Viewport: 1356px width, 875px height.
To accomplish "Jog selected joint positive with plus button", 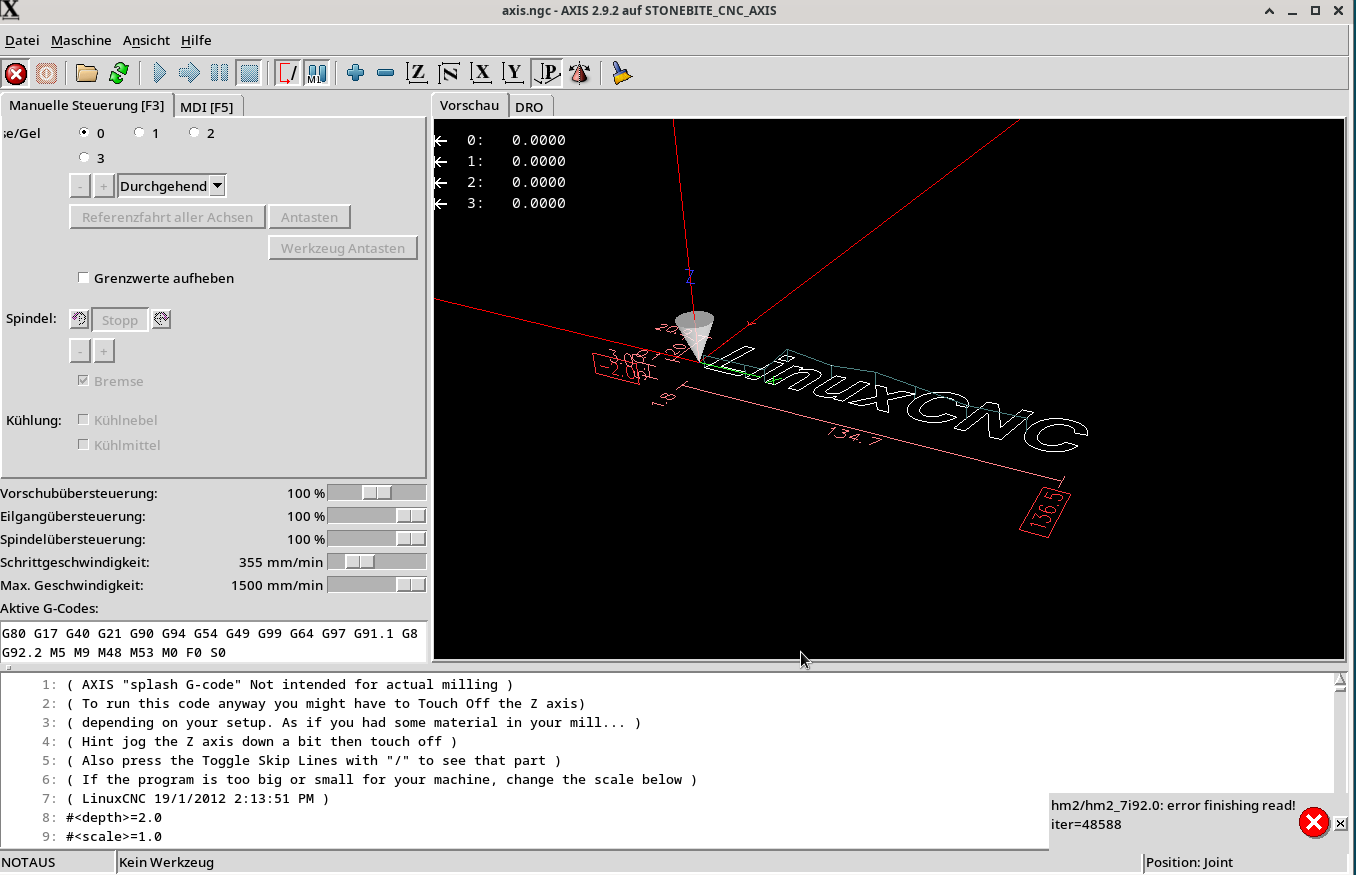I will [x=103, y=186].
